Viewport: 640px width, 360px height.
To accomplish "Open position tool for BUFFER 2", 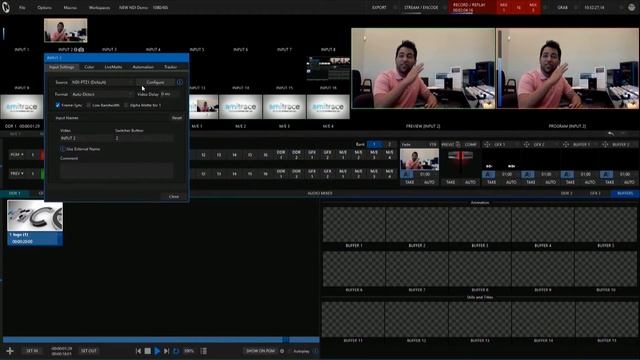I will click(x=605, y=144).
